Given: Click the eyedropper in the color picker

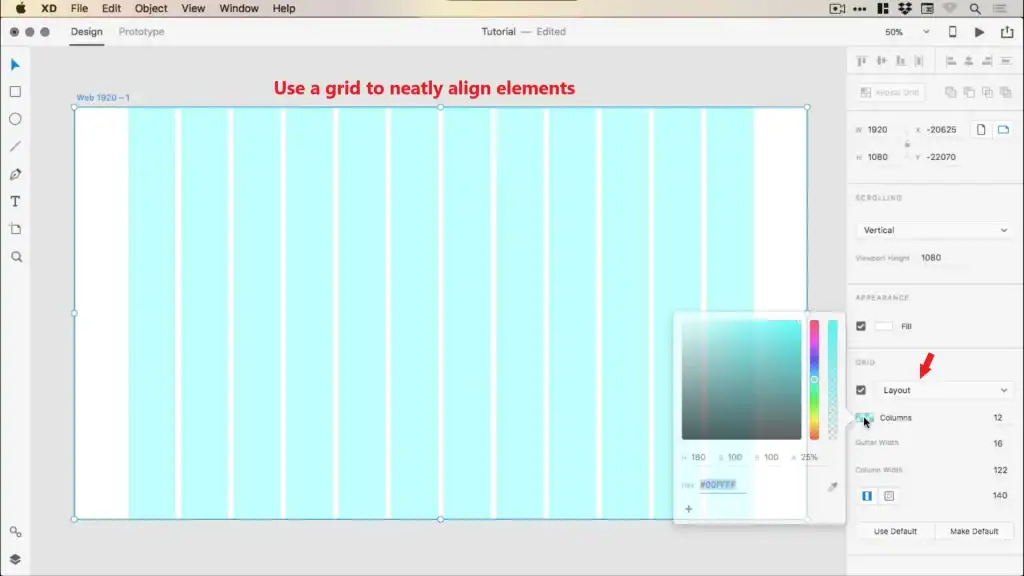Looking at the screenshot, I should [x=832, y=486].
